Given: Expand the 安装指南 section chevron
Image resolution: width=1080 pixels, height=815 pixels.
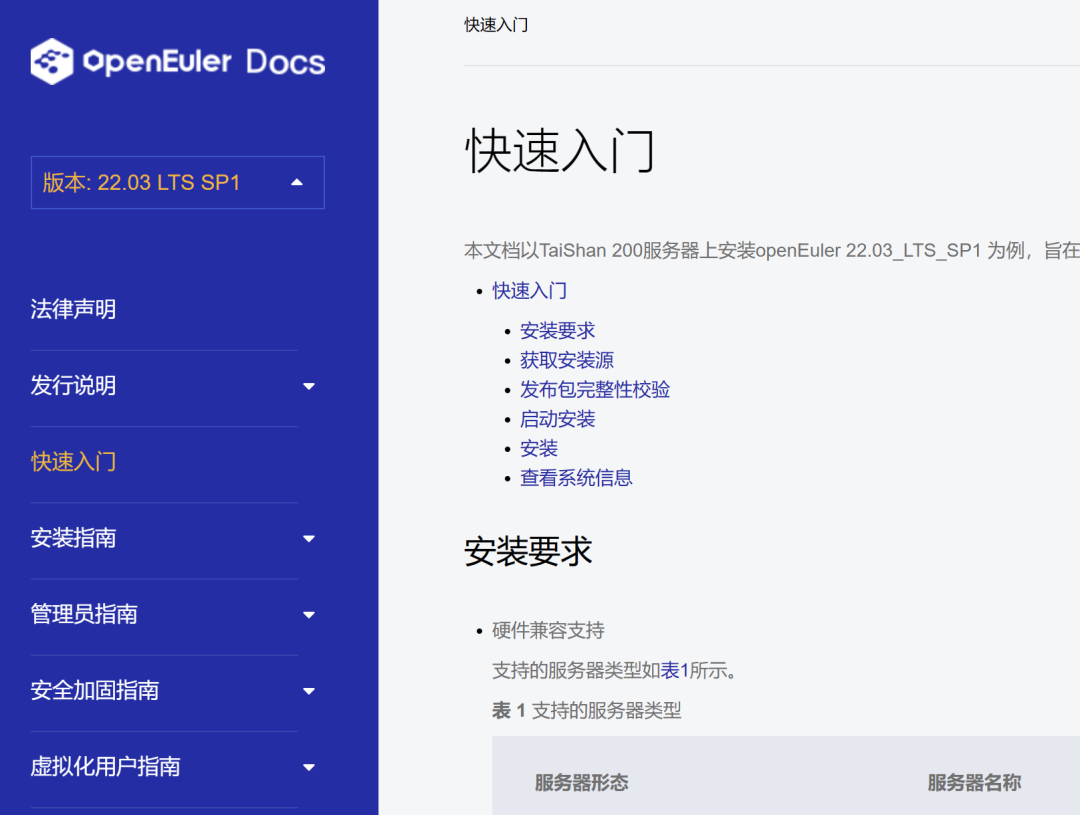Looking at the screenshot, I should (x=309, y=538).
